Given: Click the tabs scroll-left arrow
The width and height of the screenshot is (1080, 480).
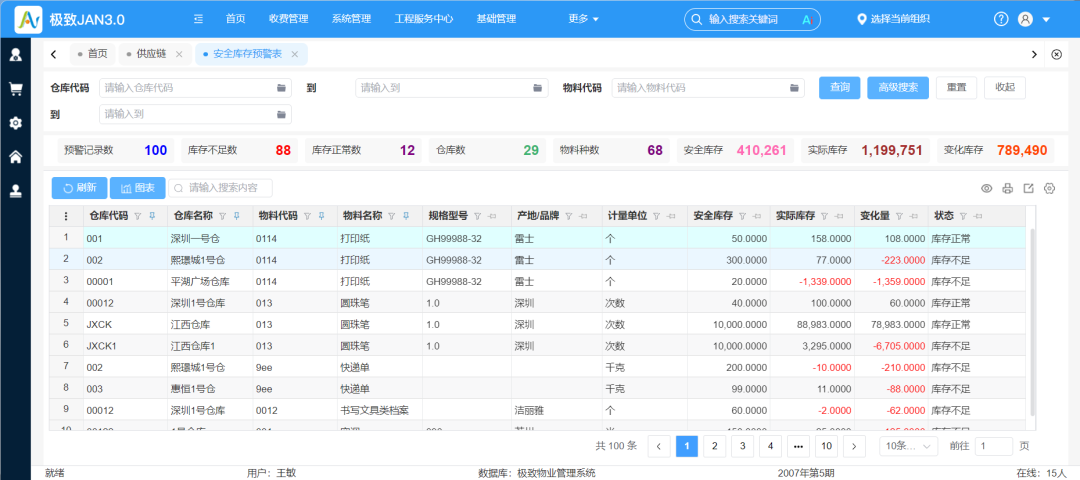Looking at the screenshot, I should (54, 54).
